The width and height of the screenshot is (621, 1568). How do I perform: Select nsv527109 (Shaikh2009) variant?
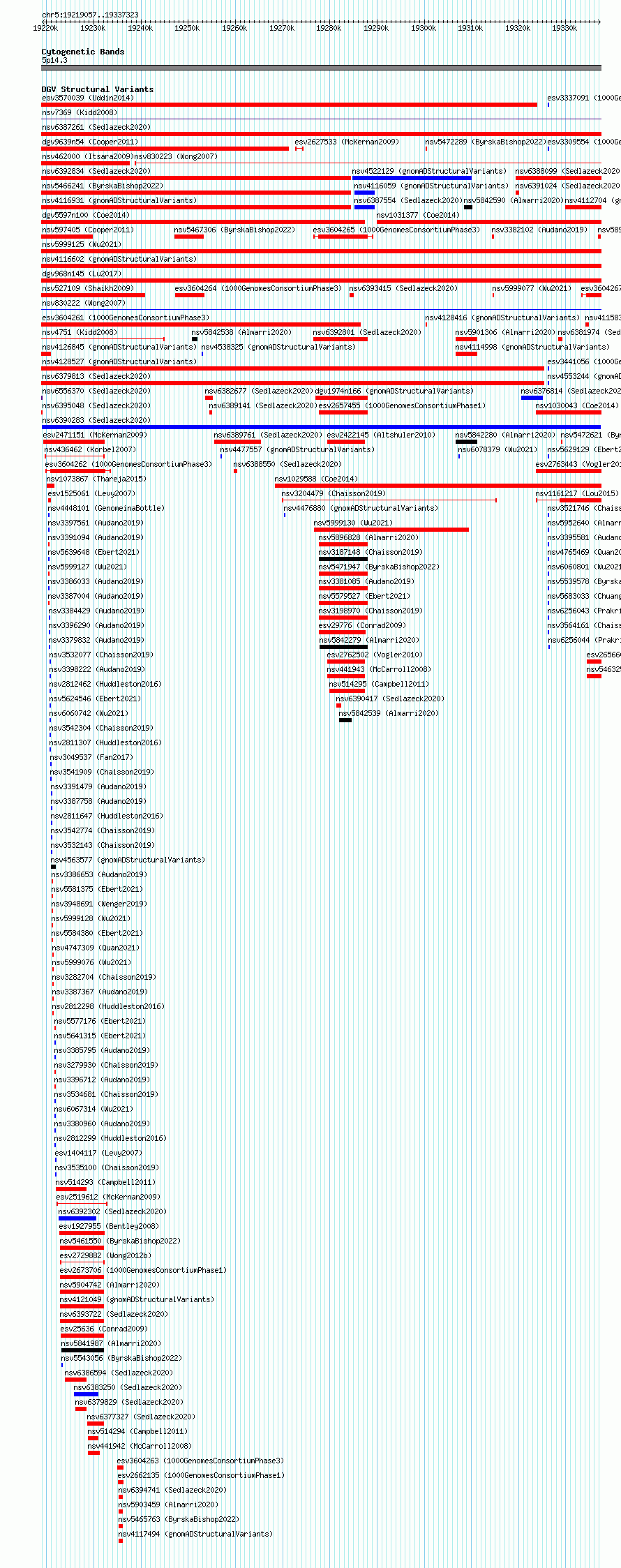[x=88, y=288]
